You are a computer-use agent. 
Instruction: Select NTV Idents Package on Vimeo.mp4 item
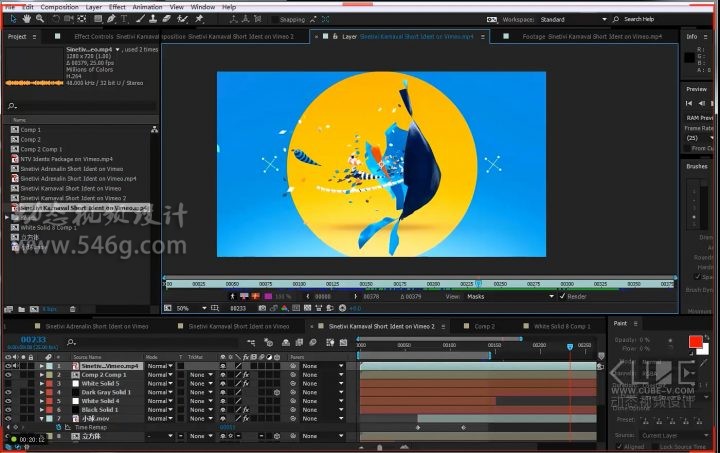click(x=66, y=159)
